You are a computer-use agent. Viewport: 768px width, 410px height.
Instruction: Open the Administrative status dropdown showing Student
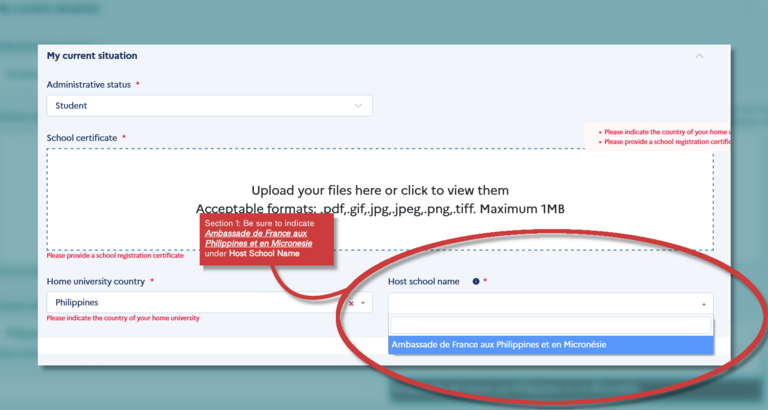209,106
